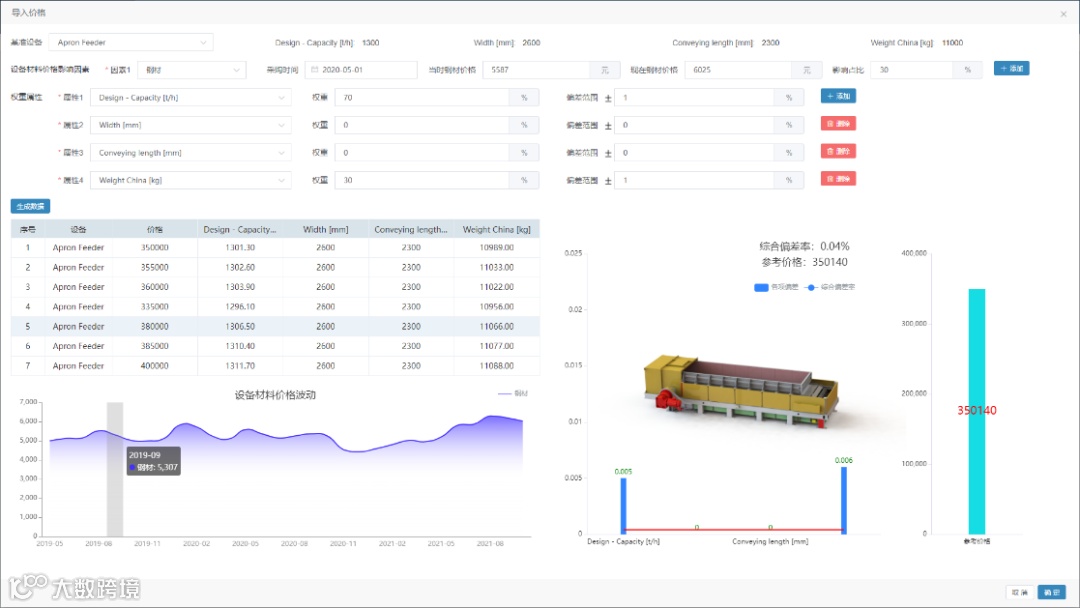Viewport: 1080px width, 608px height.
Task: Click the blue add button for factors
Action: 1011,68
